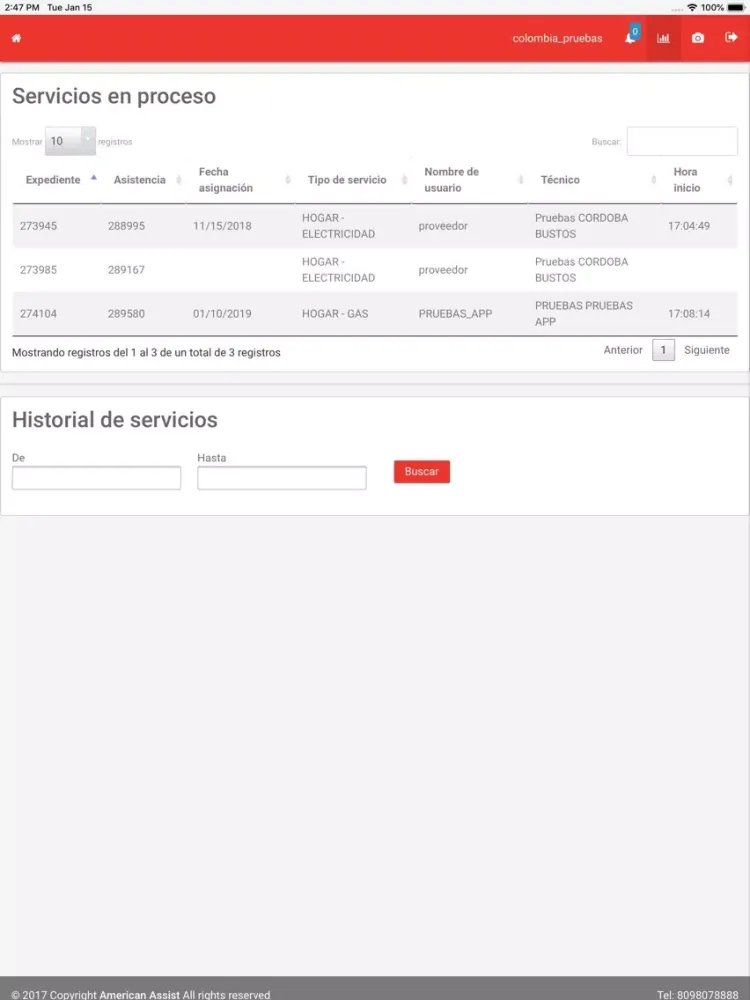This screenshot has height=1000, width=750.
Task: Go to the home icon
Action: coord(16,38)
